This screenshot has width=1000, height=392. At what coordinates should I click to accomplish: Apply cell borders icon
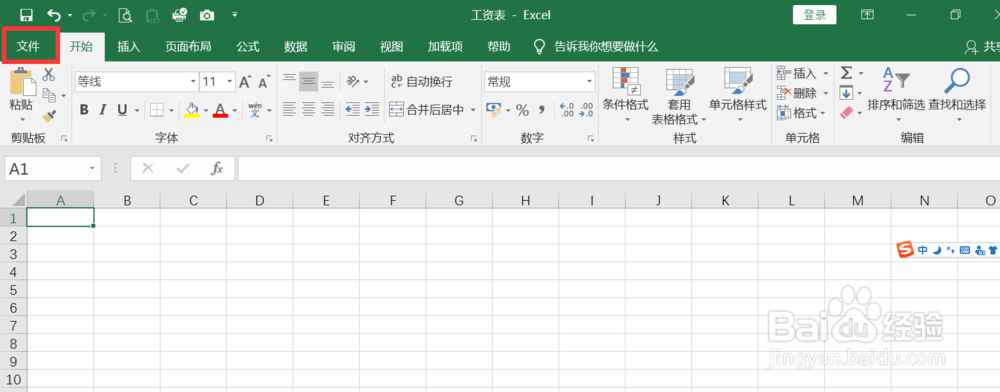[157, 110]
